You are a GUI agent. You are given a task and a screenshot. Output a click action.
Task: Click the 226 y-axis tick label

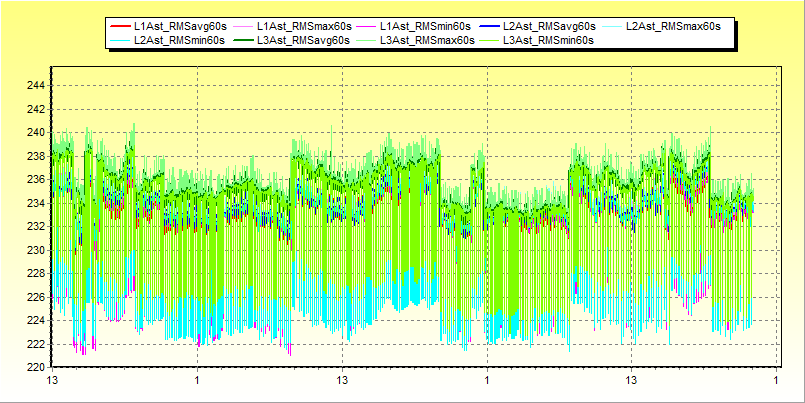tap(35, 297)
